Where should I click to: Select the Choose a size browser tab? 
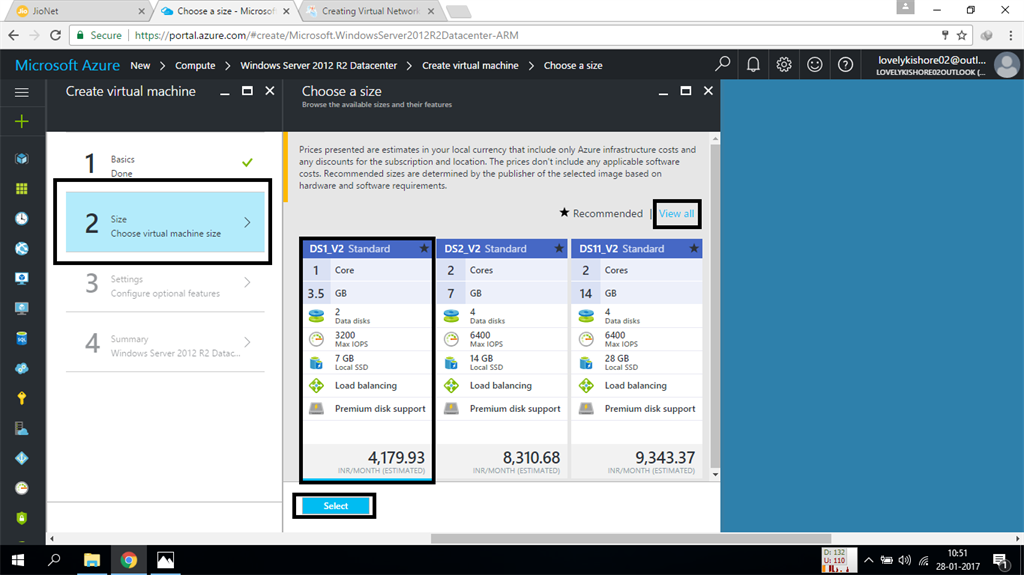[225, 11]
